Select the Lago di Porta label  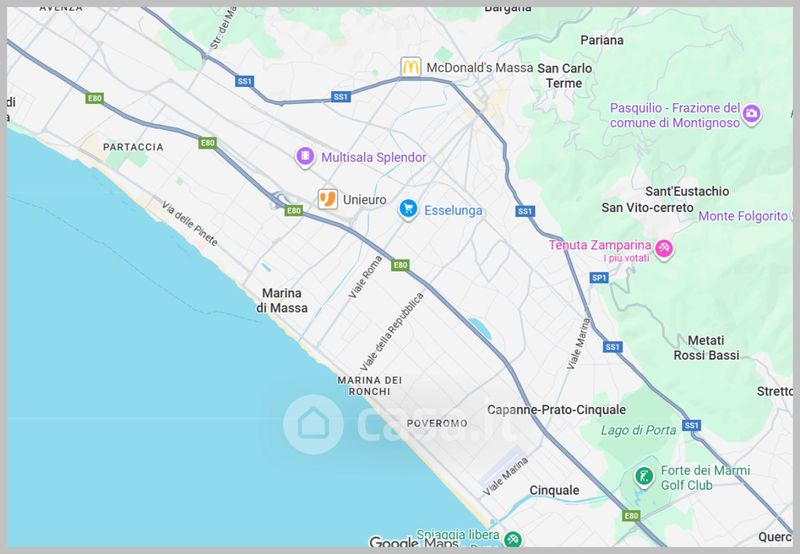tap(638, 431)
